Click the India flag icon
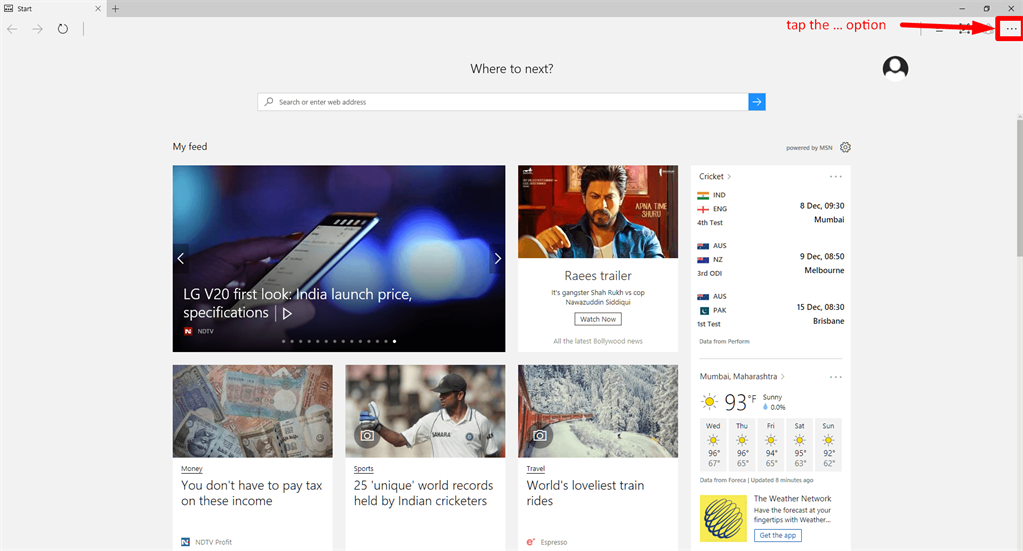The image size is (1023, 551). pyautogui.click(x=703, y=195)
